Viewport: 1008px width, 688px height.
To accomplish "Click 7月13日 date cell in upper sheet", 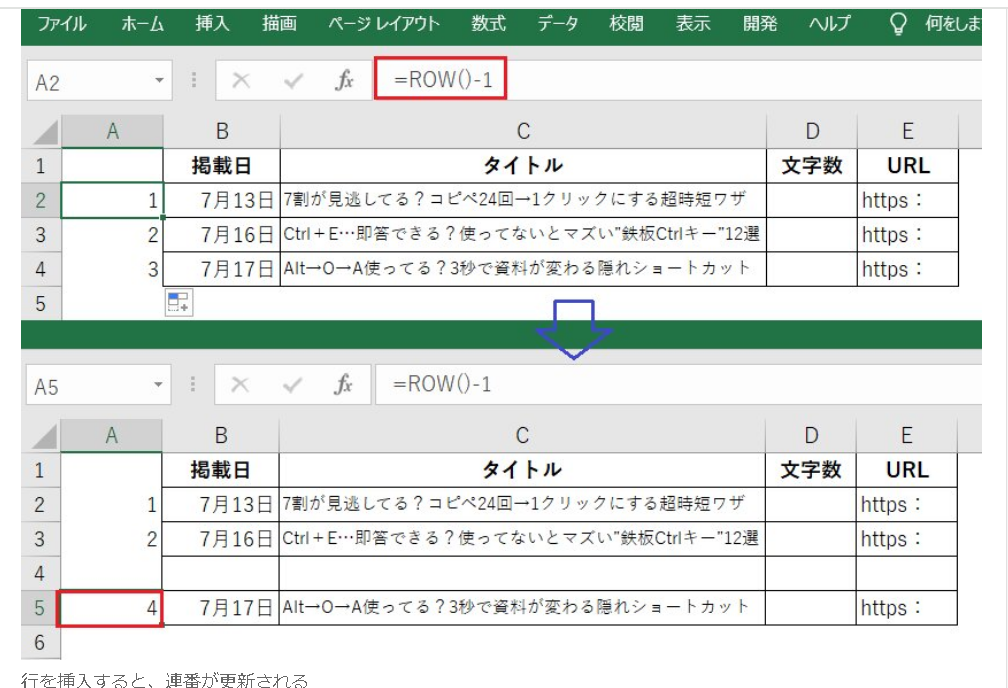I will (x=222, y=201).
